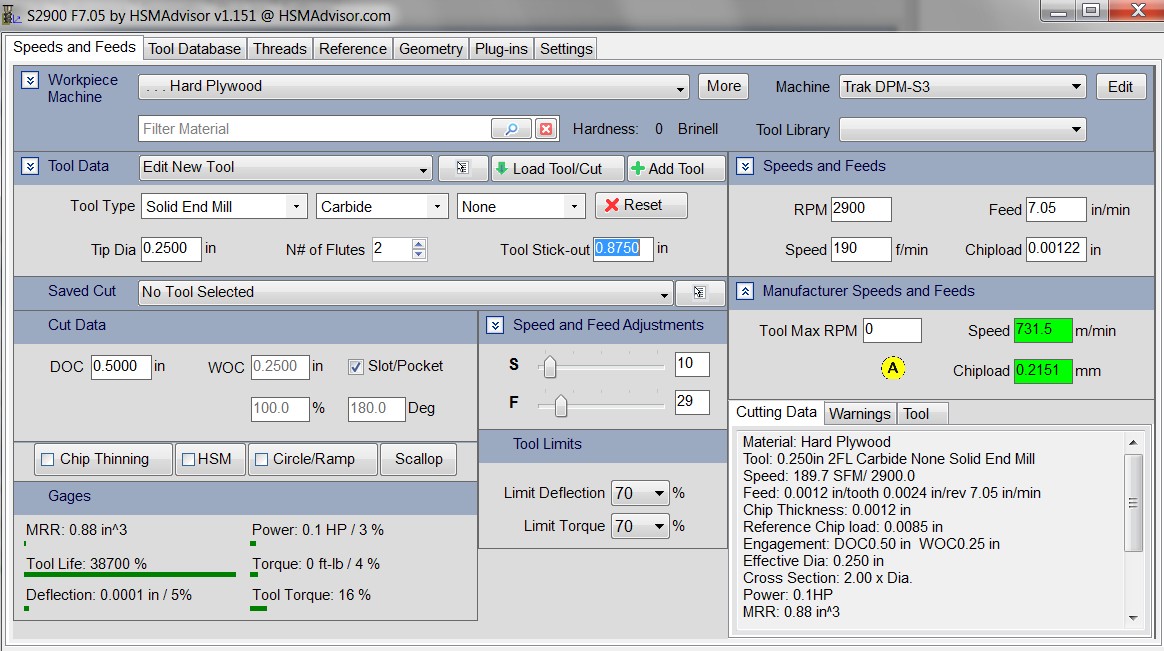Increase number of flutes with up arrow
The height and width of the screenshot is (651, 1164).
(419, 244)
